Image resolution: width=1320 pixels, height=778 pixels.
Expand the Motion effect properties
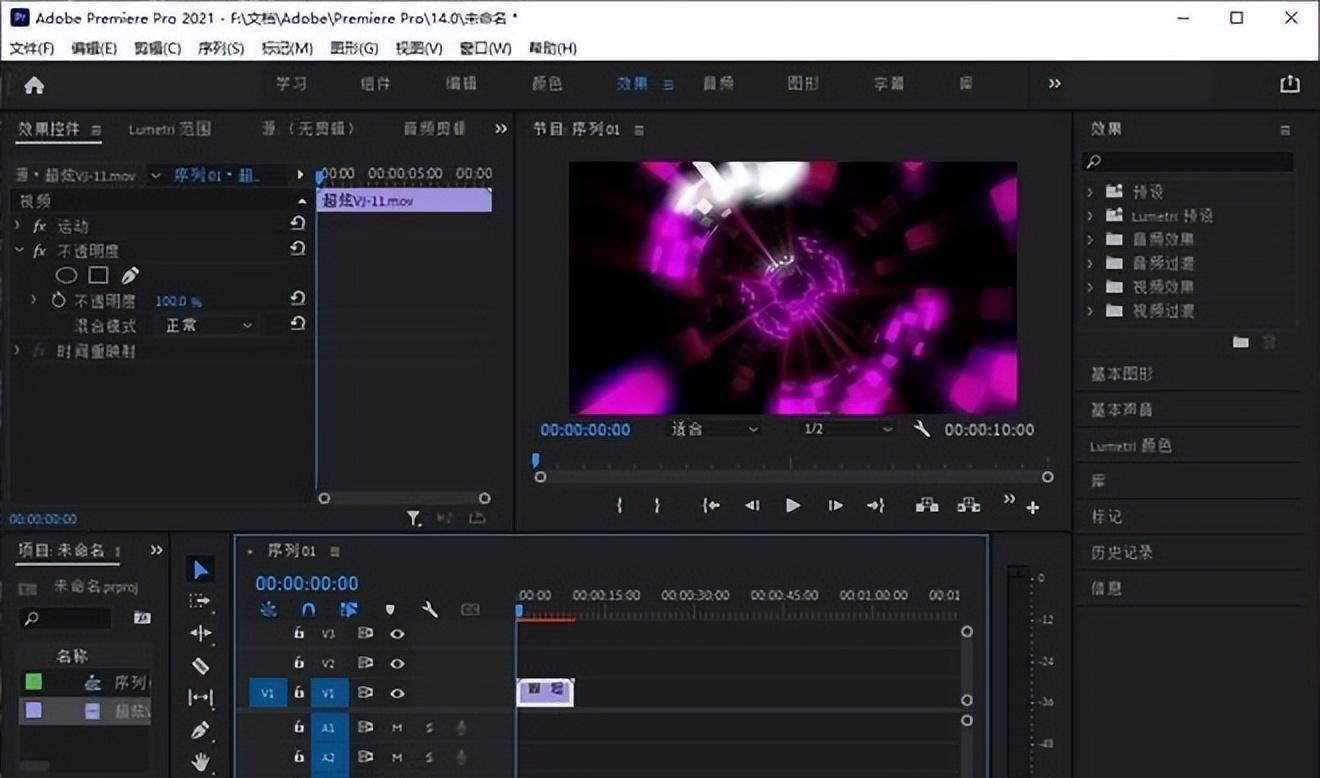(17, 226)
